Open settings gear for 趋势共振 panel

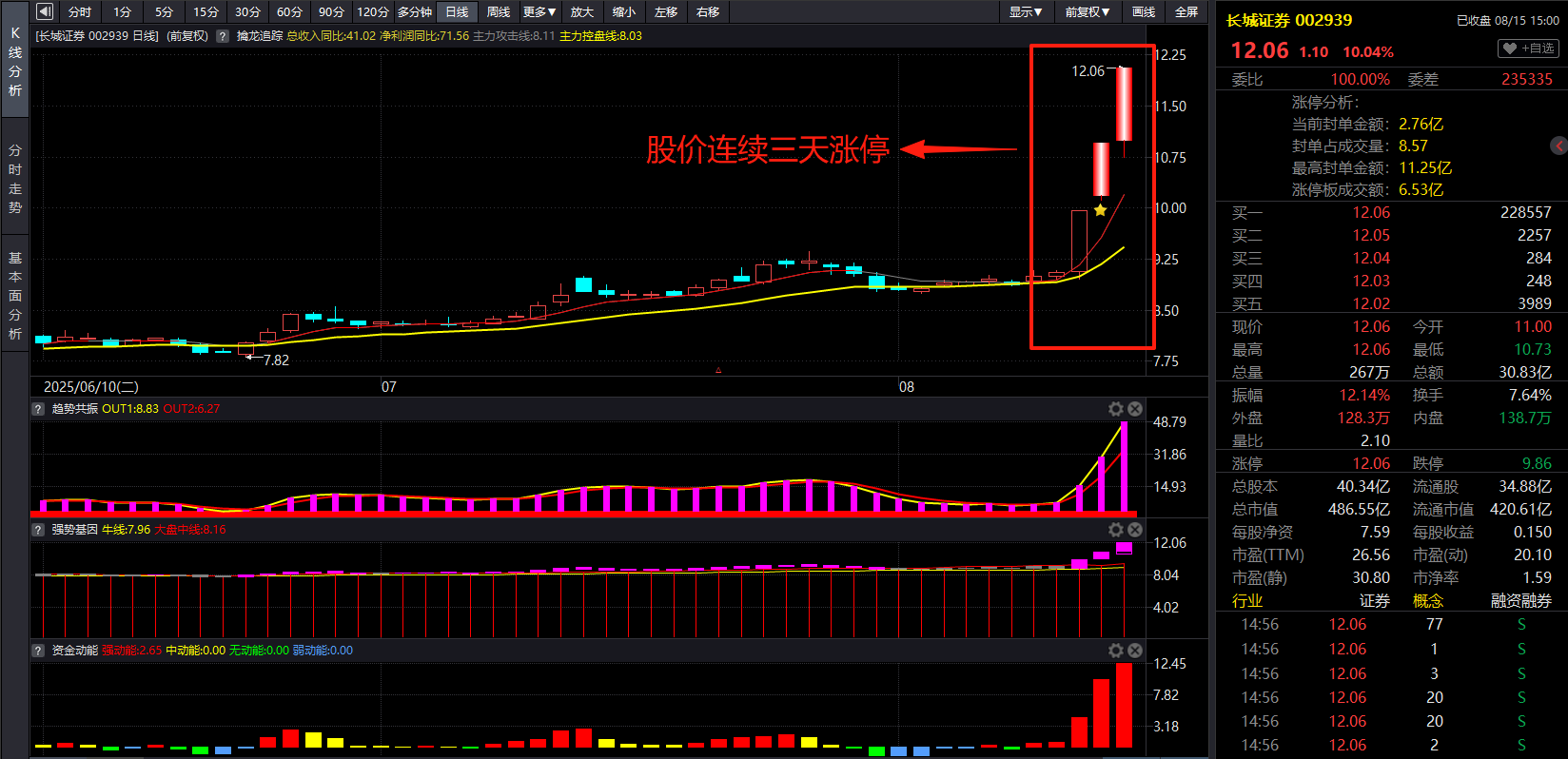(x=1116, y=409)
